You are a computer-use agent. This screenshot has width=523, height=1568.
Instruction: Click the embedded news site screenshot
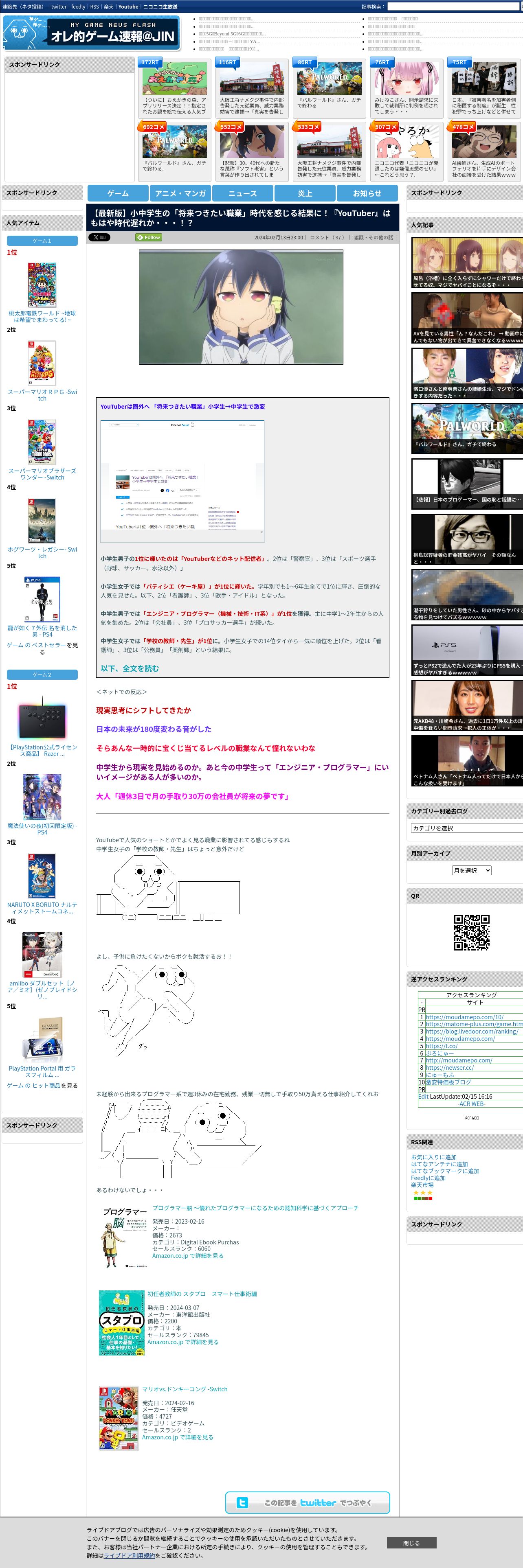pyautogui.click(x=182, y=481)
